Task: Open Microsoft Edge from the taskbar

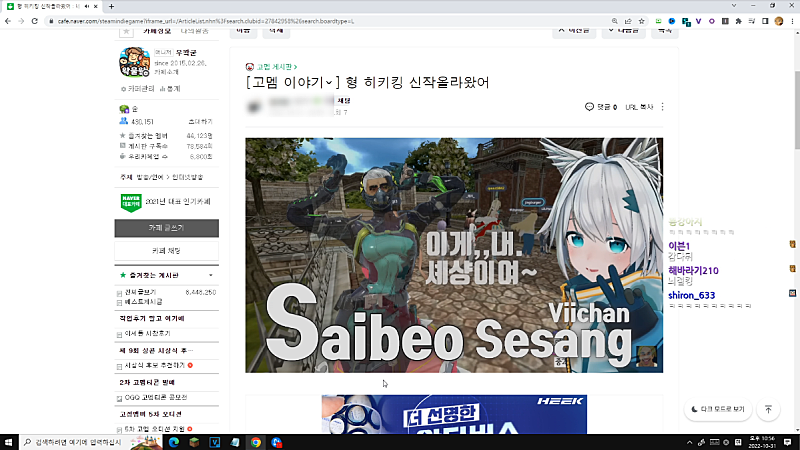Action: click(x=173, y=442)
